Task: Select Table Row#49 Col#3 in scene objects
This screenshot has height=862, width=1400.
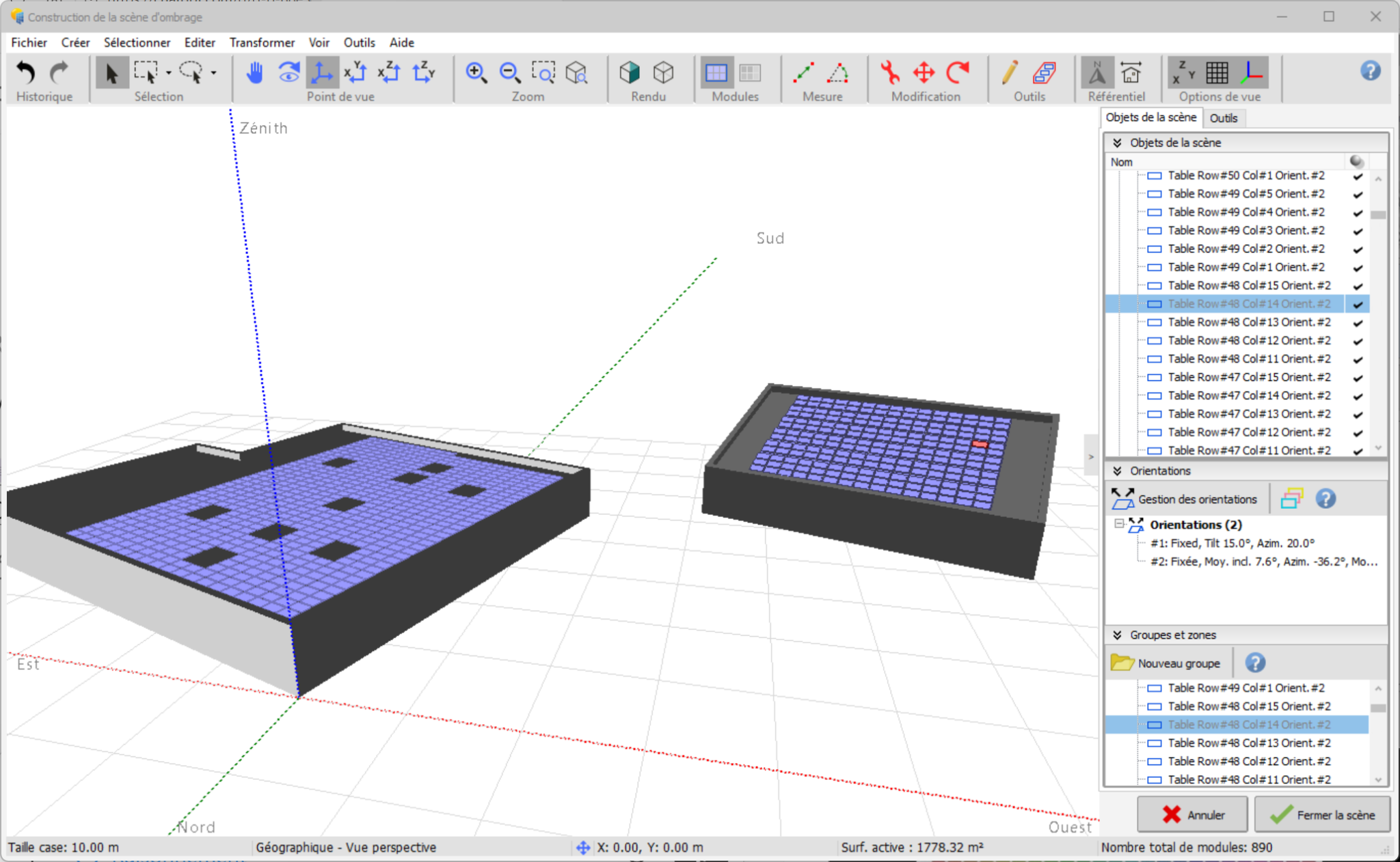Action: (1246, 230)
